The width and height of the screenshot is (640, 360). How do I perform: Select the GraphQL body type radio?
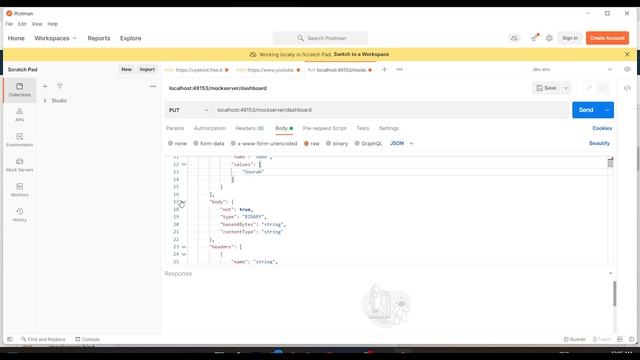tap(357, 143)
